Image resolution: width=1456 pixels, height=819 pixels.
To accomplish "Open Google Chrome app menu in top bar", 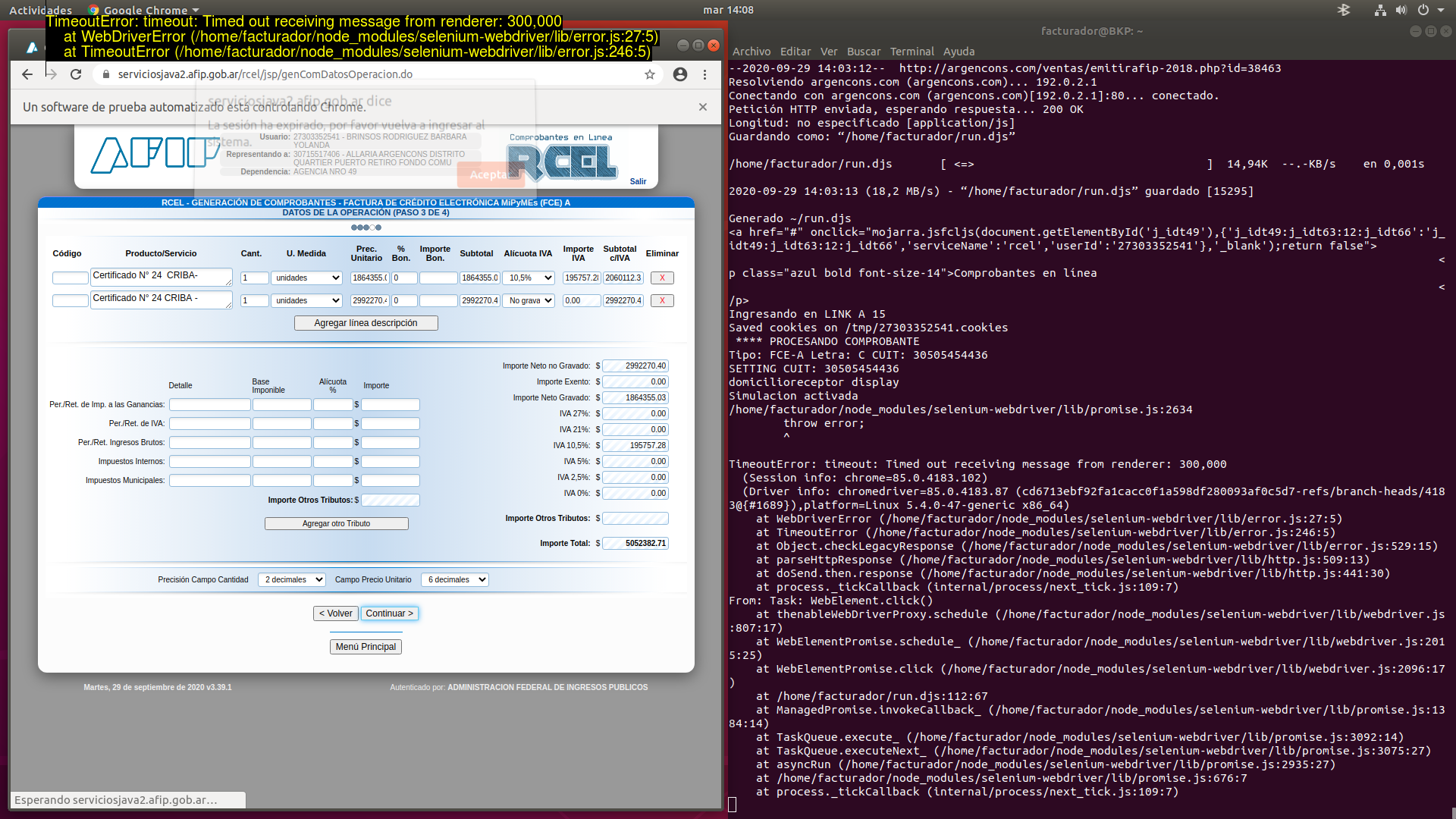I will [144, 10].
